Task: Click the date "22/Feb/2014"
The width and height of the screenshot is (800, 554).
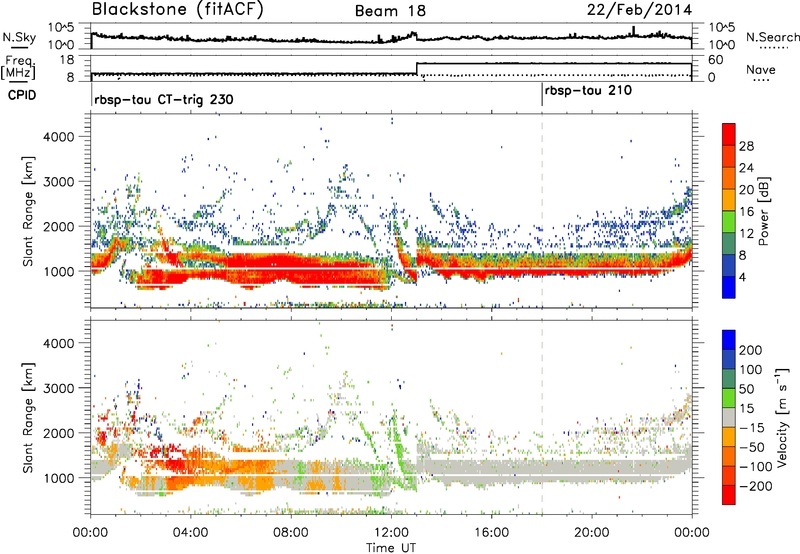Action: 639,10
